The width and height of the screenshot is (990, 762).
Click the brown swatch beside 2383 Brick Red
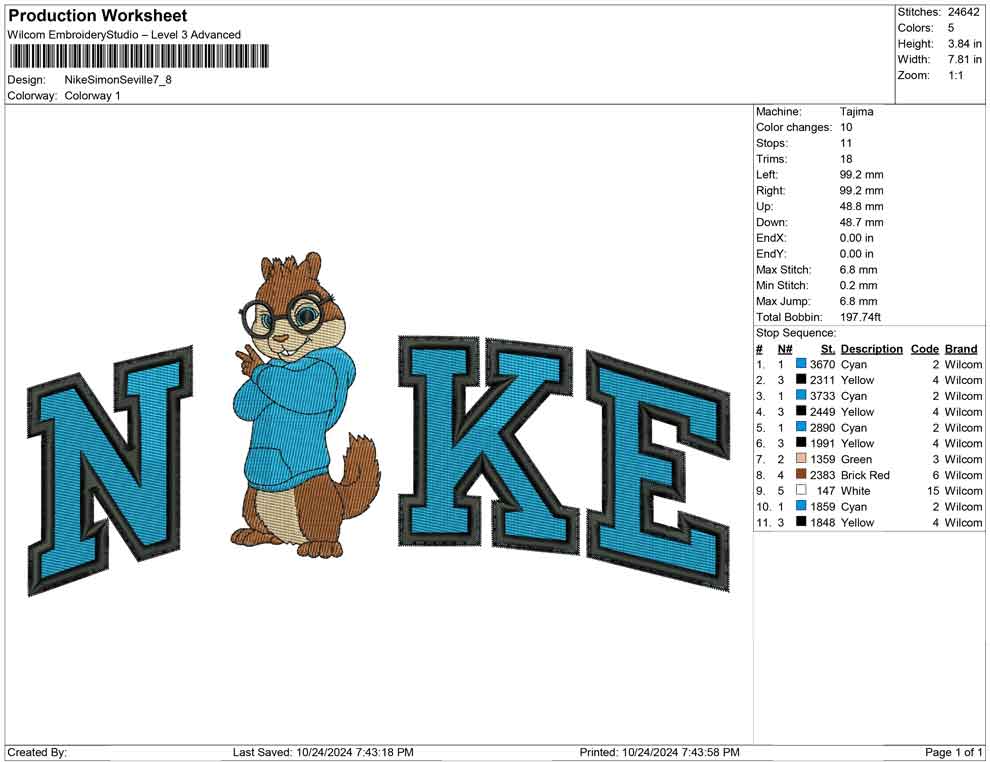(801, 474)
